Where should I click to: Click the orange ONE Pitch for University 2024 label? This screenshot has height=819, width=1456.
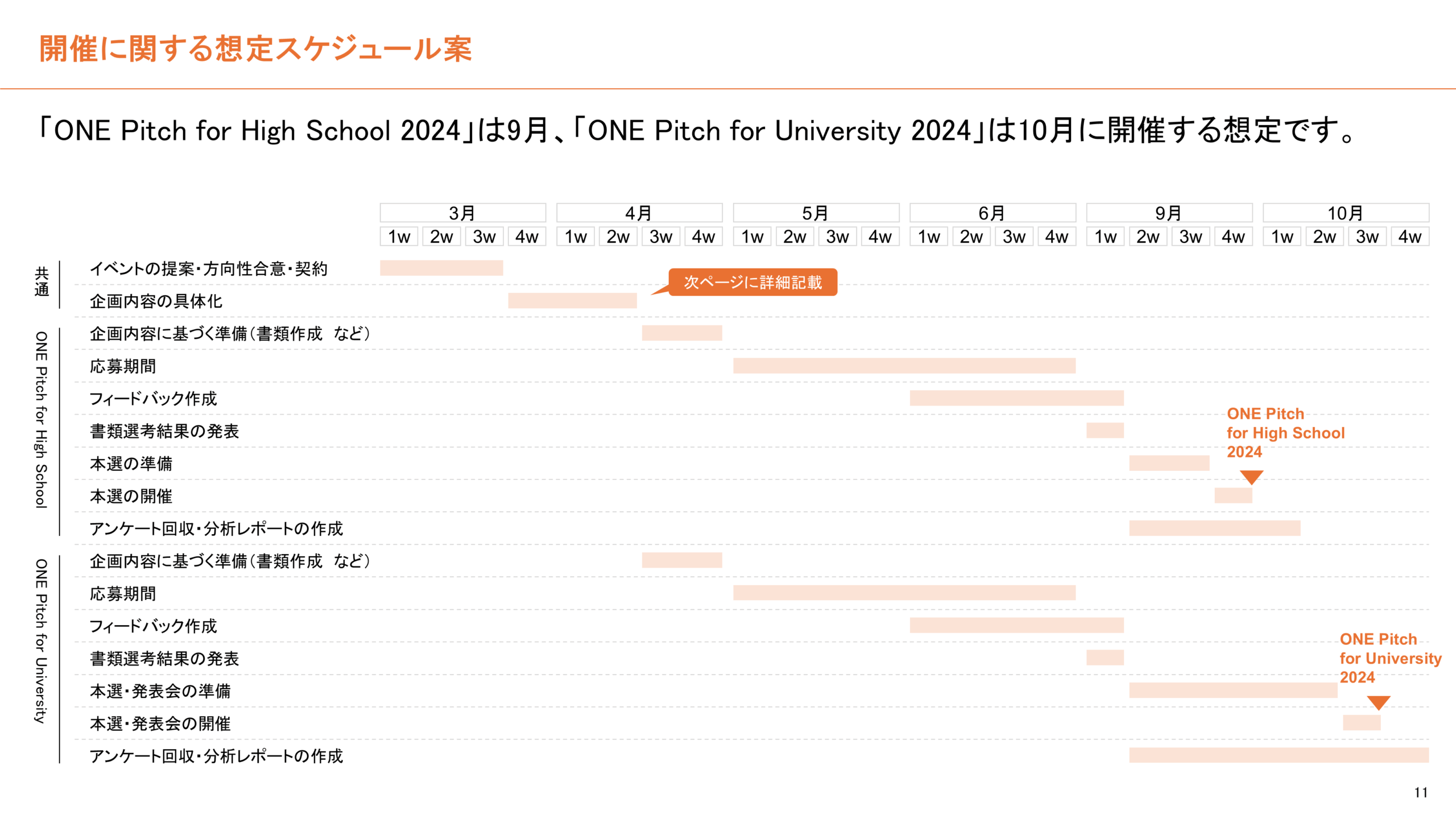[1390, 658]
